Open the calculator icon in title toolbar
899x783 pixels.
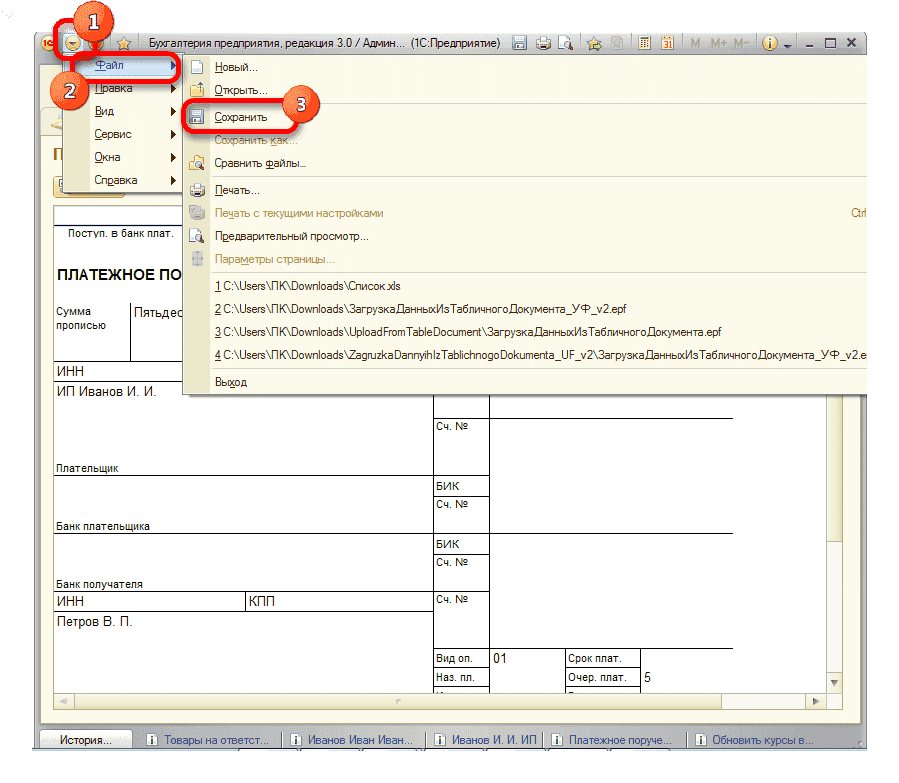(x=645, y=43)
